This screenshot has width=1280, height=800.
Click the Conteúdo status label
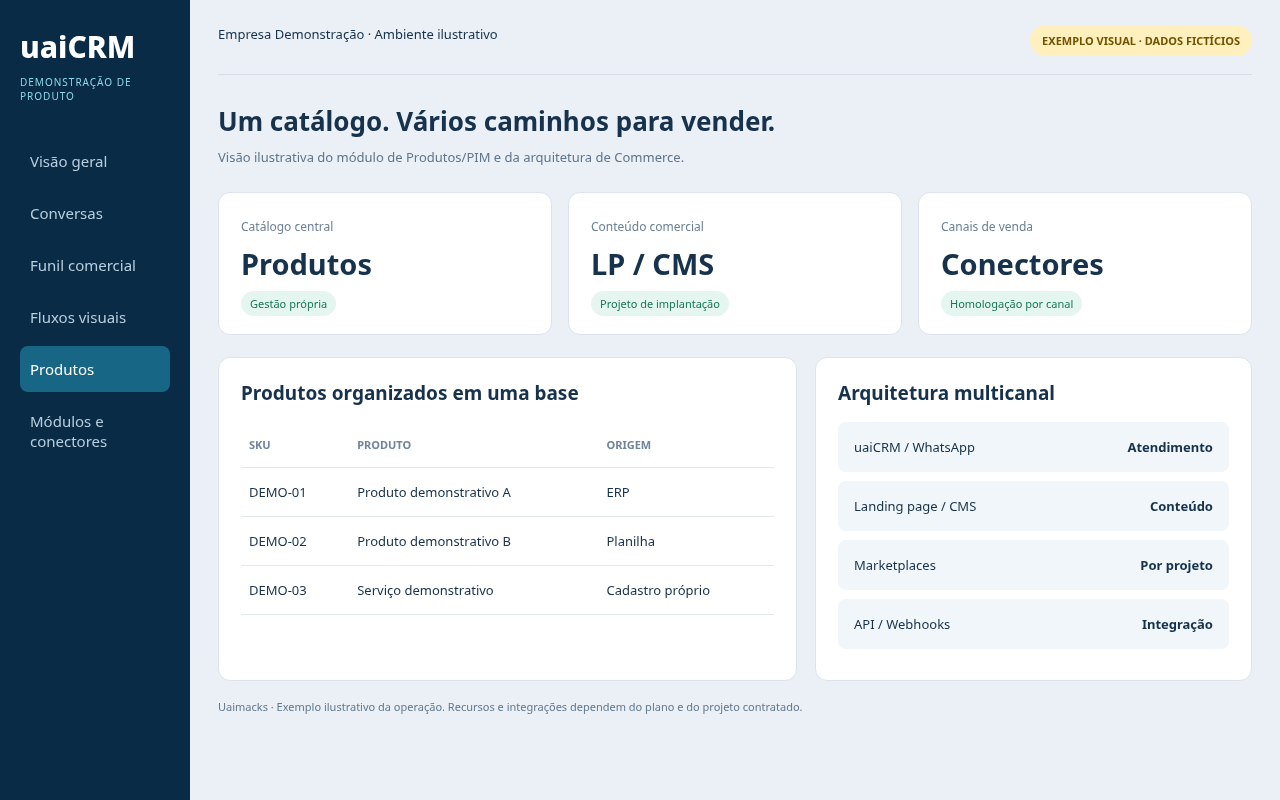coord(1181,506)
